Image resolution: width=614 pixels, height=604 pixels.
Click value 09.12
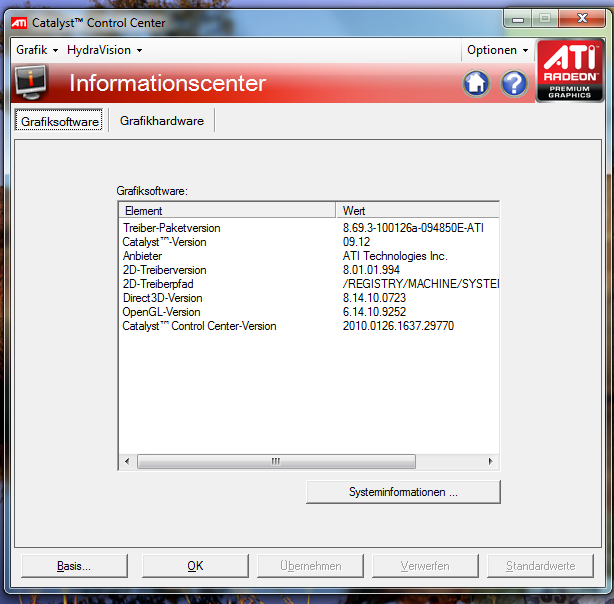[x=356, y=242]
